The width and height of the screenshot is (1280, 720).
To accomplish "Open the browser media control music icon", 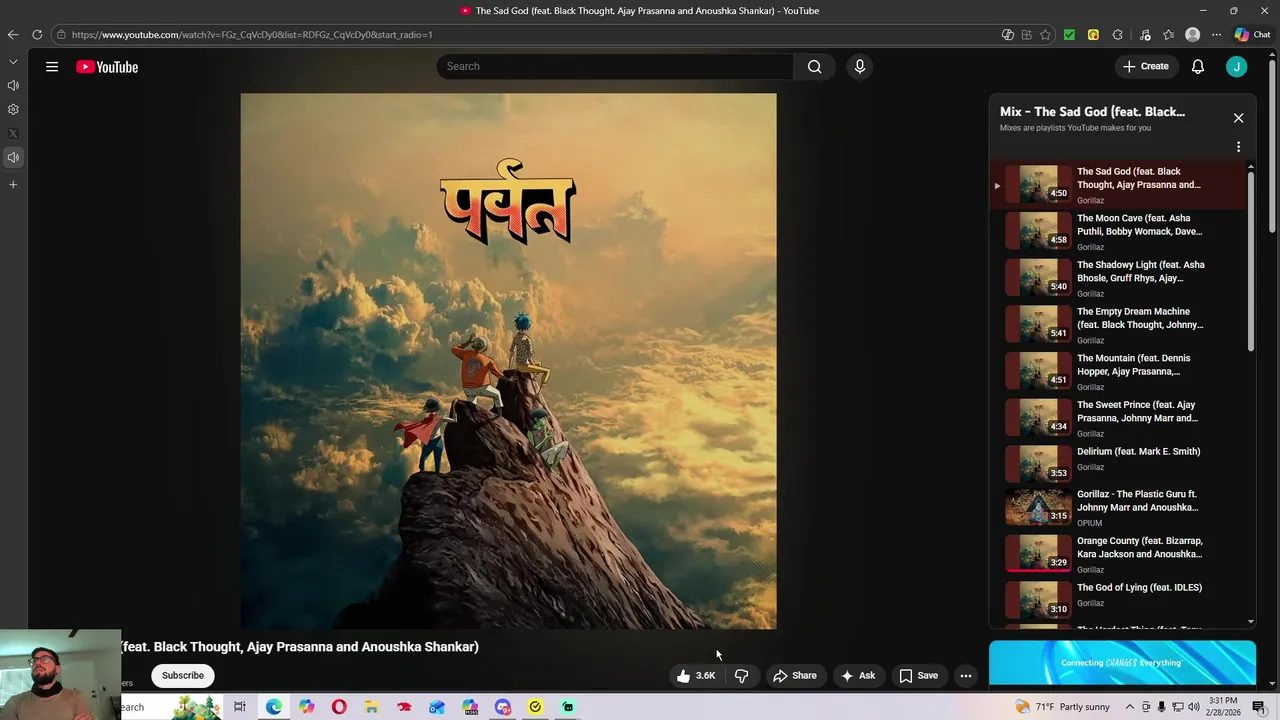I will coord(1145,35).
